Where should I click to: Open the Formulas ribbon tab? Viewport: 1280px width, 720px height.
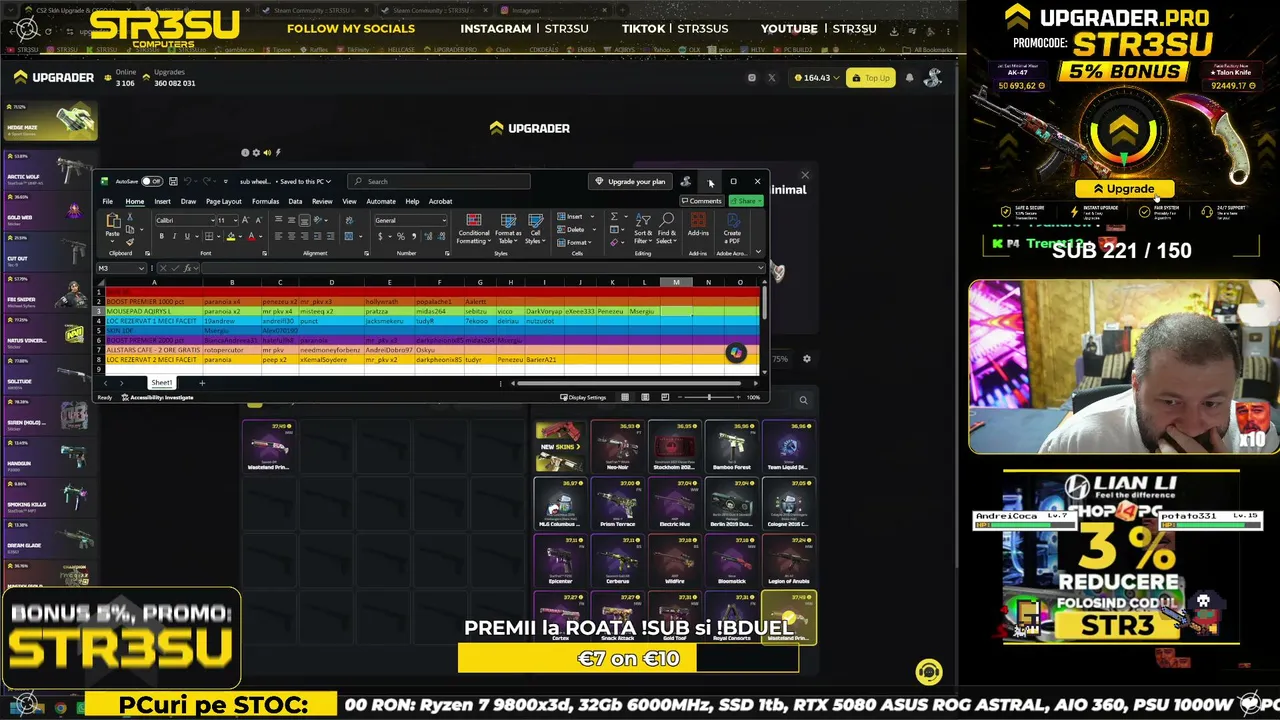265,201
